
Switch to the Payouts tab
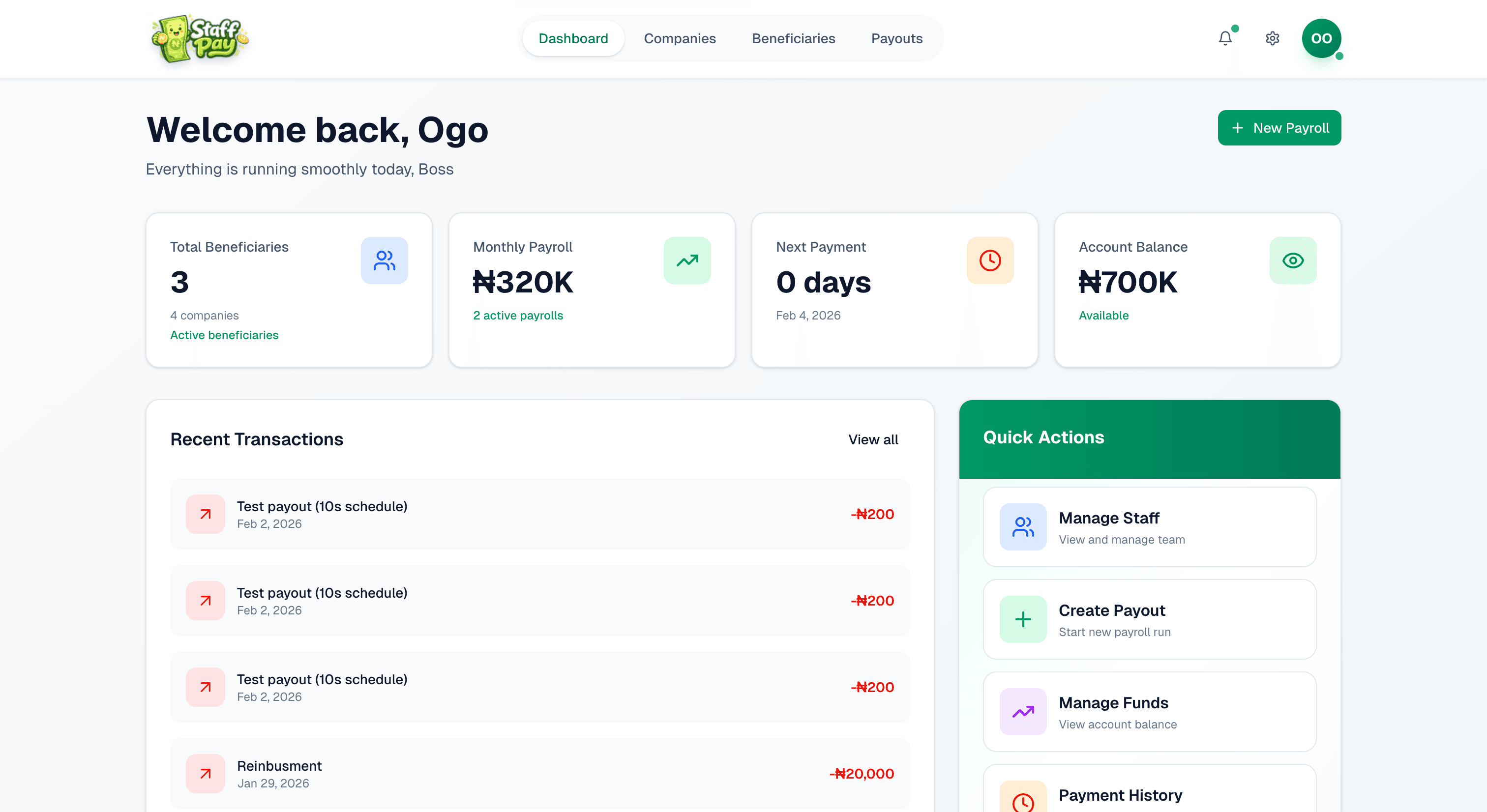[x=896, y=38]
